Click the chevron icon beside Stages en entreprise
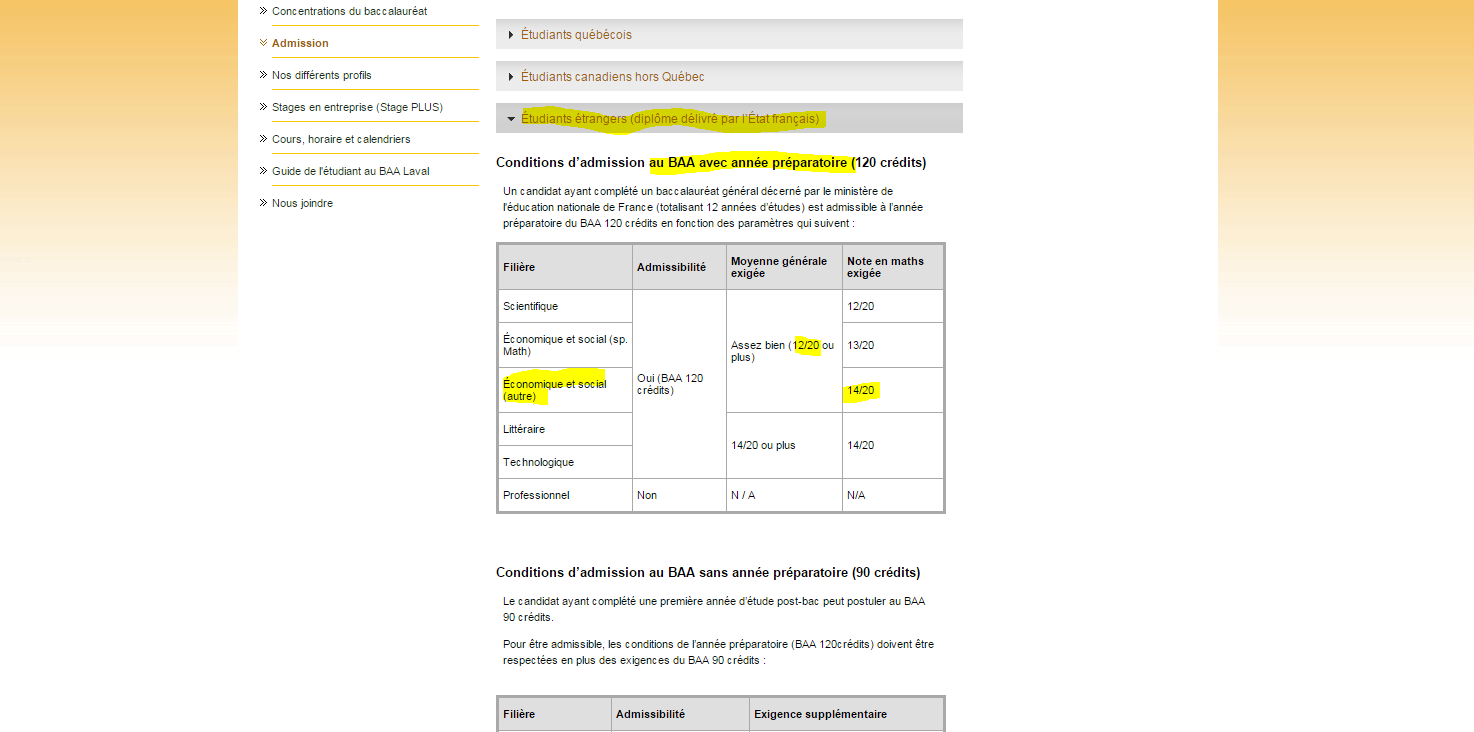This screenshot has height=732, width=1474. (x=262, y=107)
